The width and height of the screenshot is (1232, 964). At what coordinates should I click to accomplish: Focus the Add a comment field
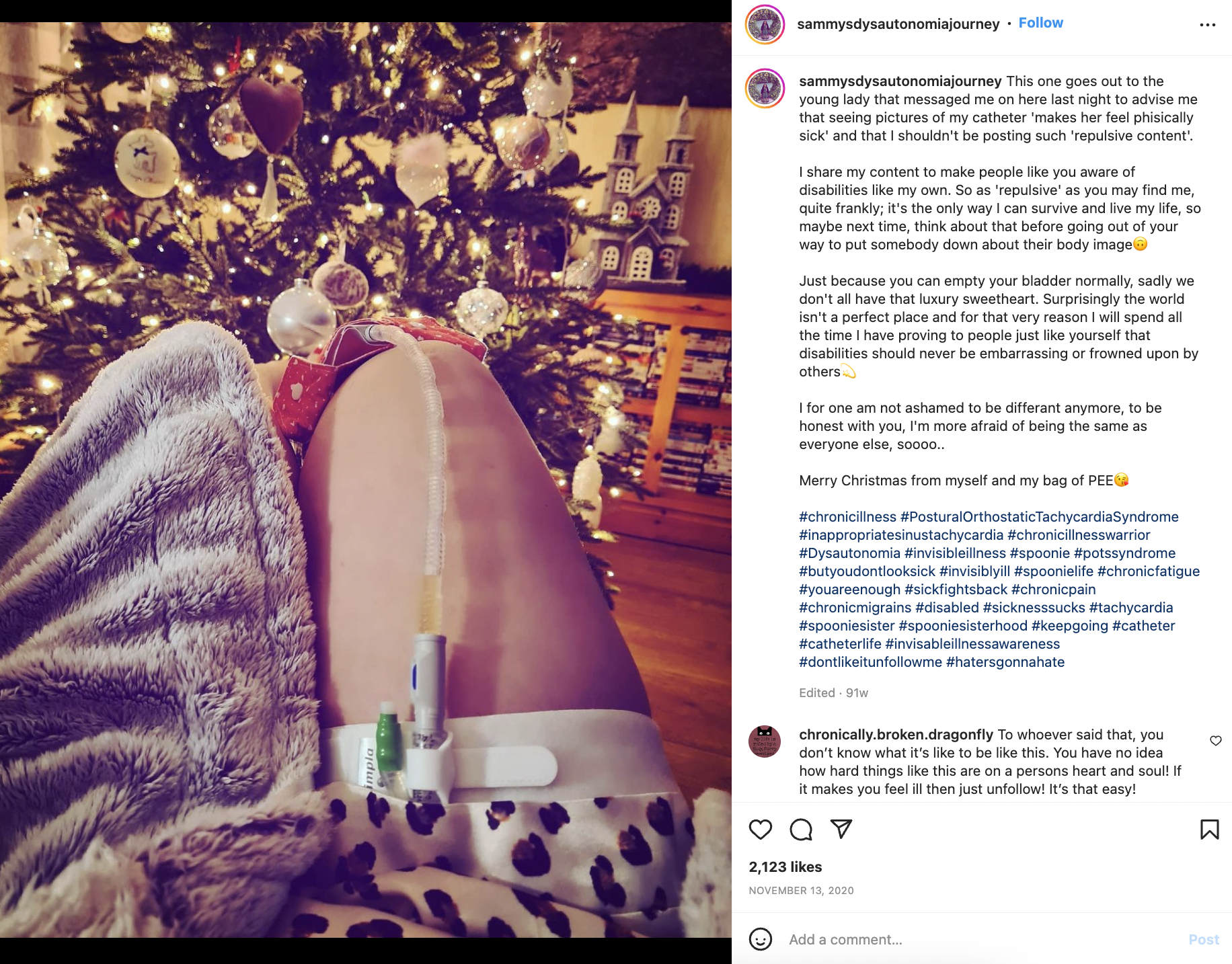coord(982,940)
